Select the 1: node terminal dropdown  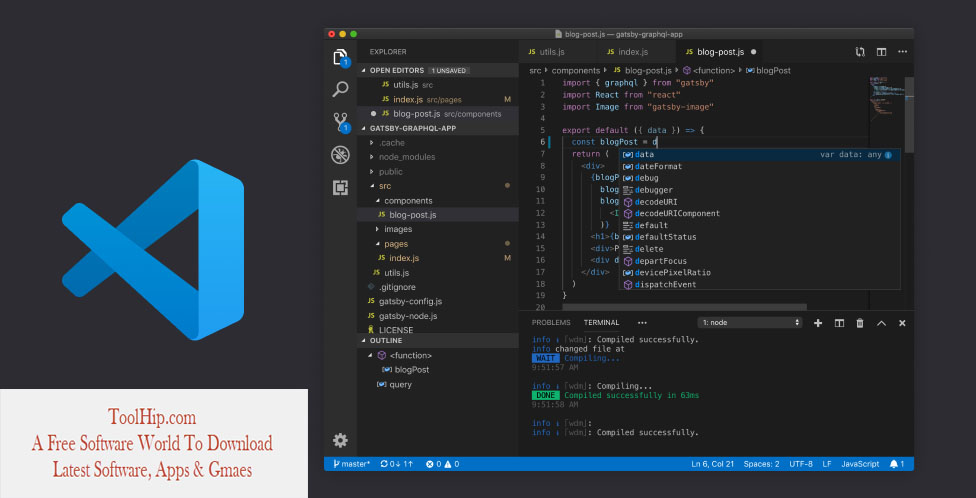point(750,322)
